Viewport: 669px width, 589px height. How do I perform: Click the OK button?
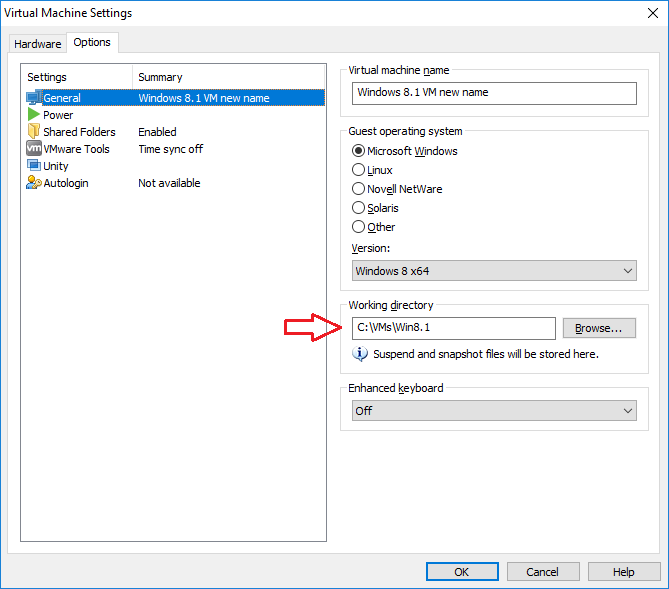pos(462,572)
